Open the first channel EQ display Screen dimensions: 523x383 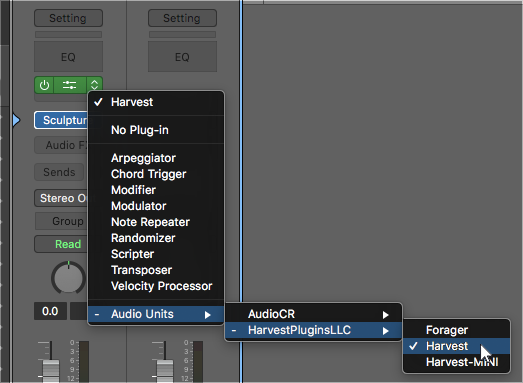(x=68, y=57)
